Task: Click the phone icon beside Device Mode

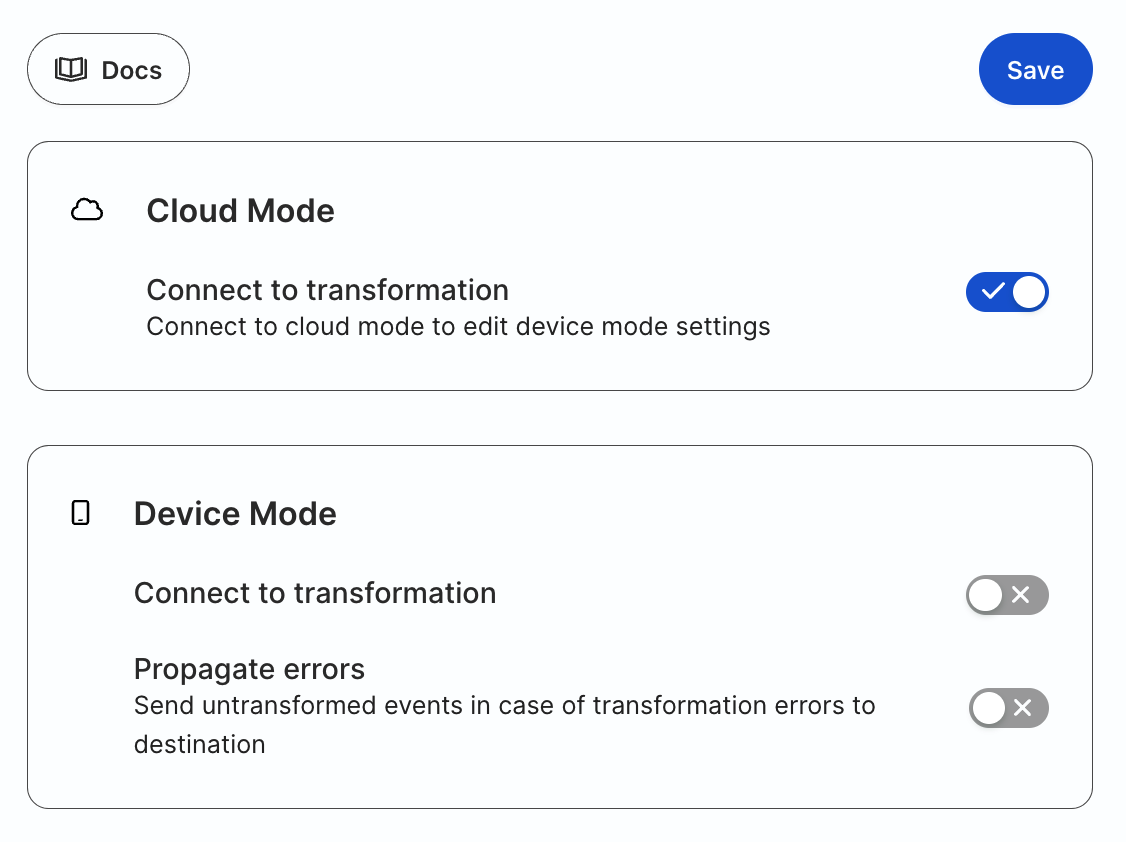Action: (80, 513)
